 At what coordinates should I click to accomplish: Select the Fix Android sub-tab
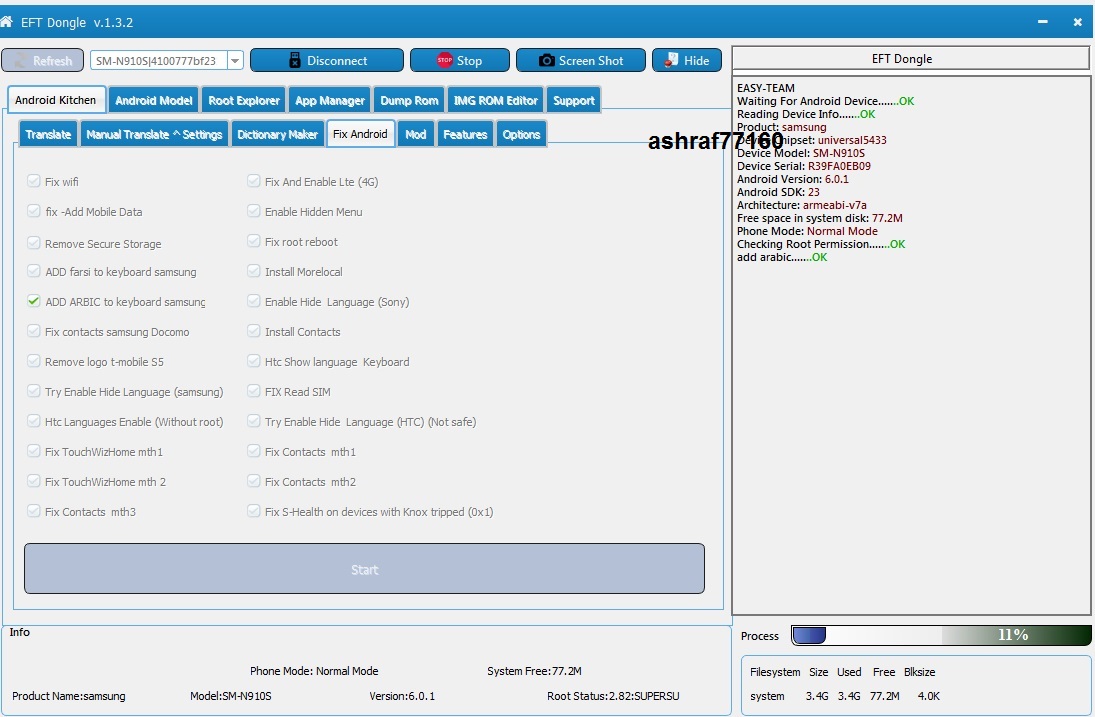tap(360, 133)
